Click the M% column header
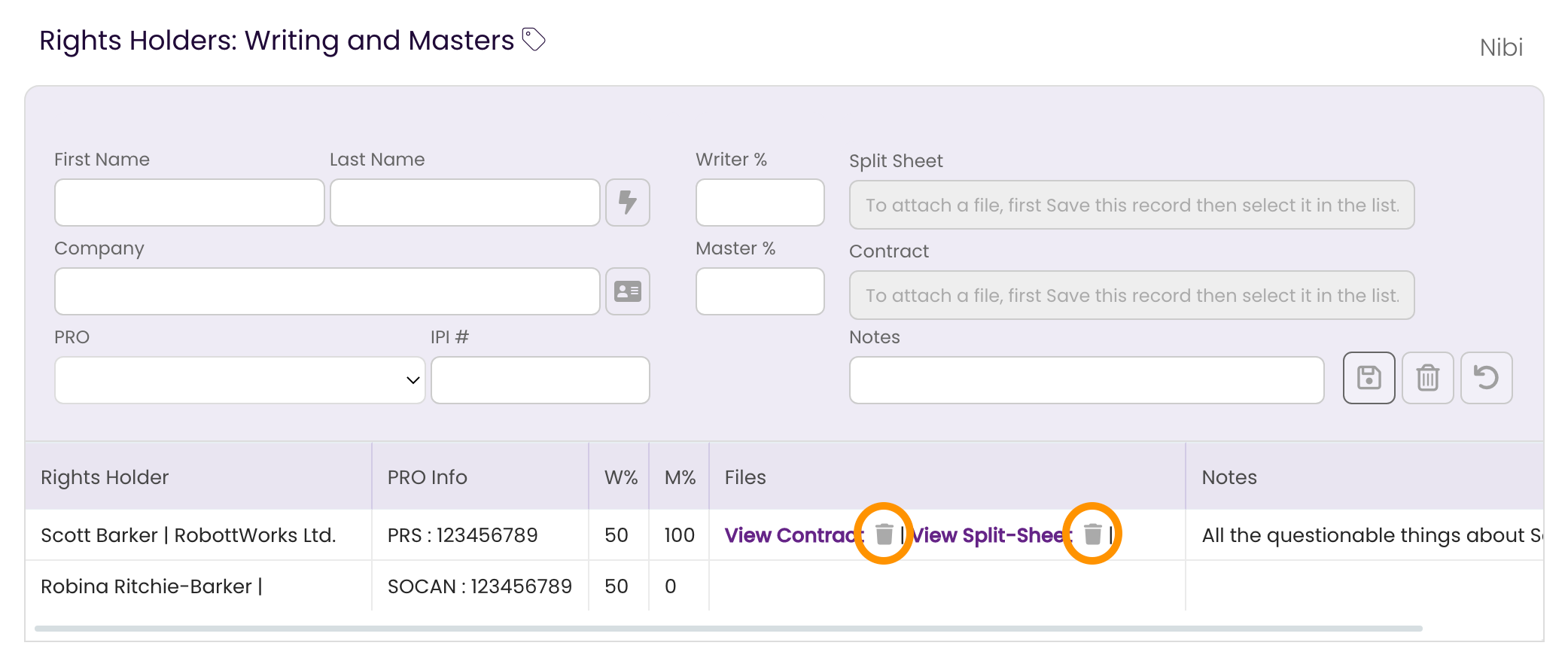This screenshot has height=670, width=1568. click(x=680, y=477)
